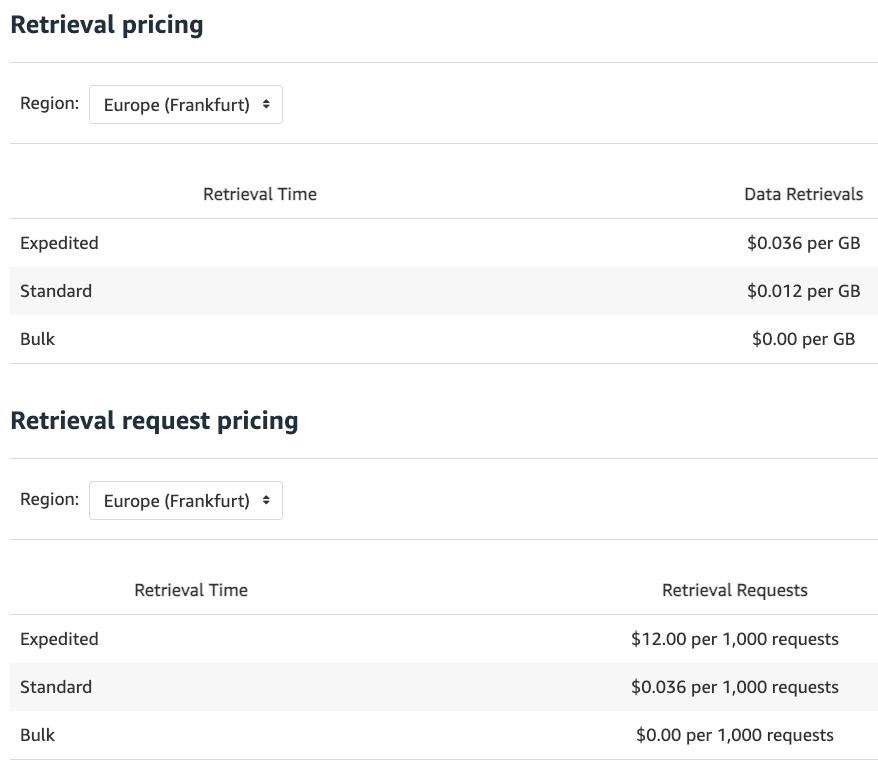Select Bulk row label in Retrieval pricing table
The width and height of the screenshot is (878, 771).
tap(38, 339)
